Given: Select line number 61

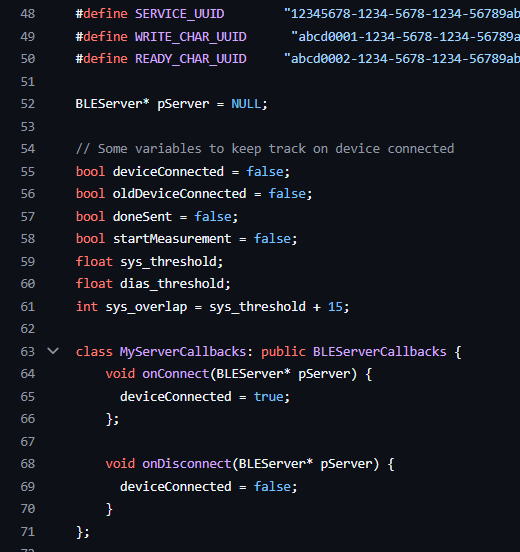Looking at the screenshot, I should coord(28,307).
